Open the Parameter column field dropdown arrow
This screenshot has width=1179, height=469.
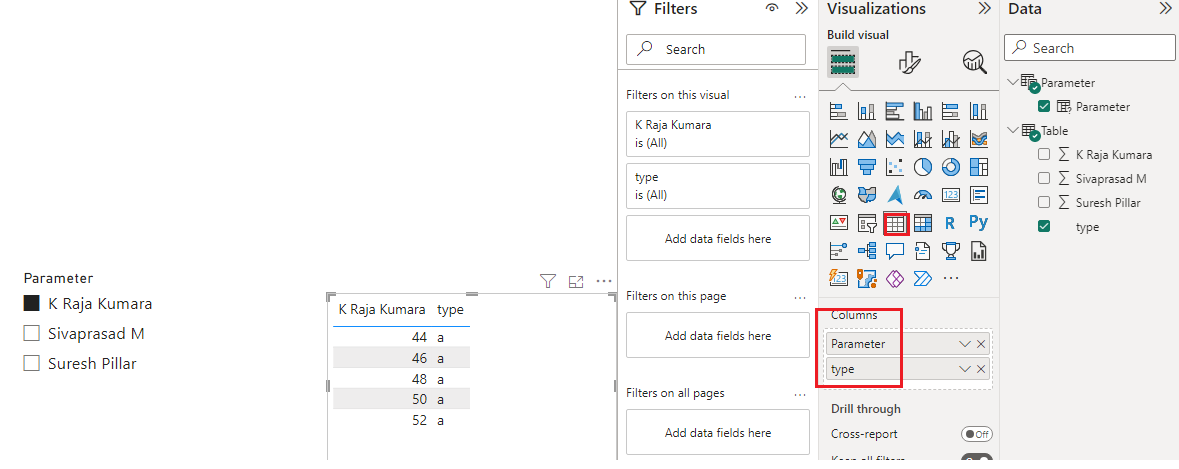pyautogui.click(x=965, y=344)
